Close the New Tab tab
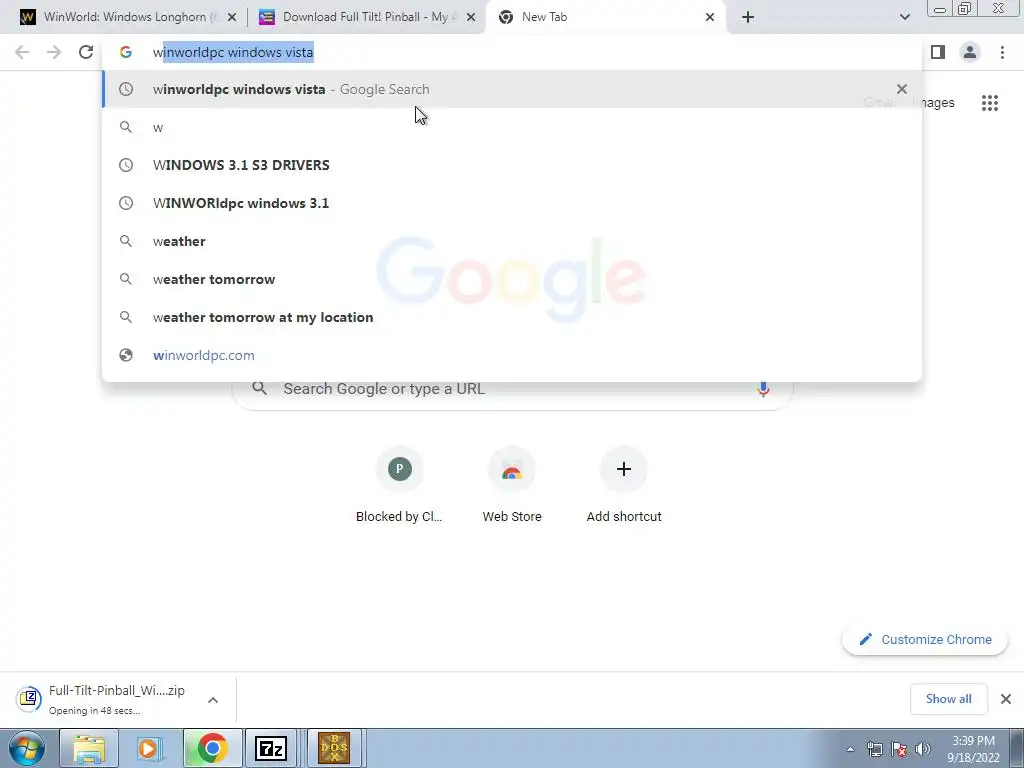Viewport: 1024px width, 768px height. [x=710, y=17]
